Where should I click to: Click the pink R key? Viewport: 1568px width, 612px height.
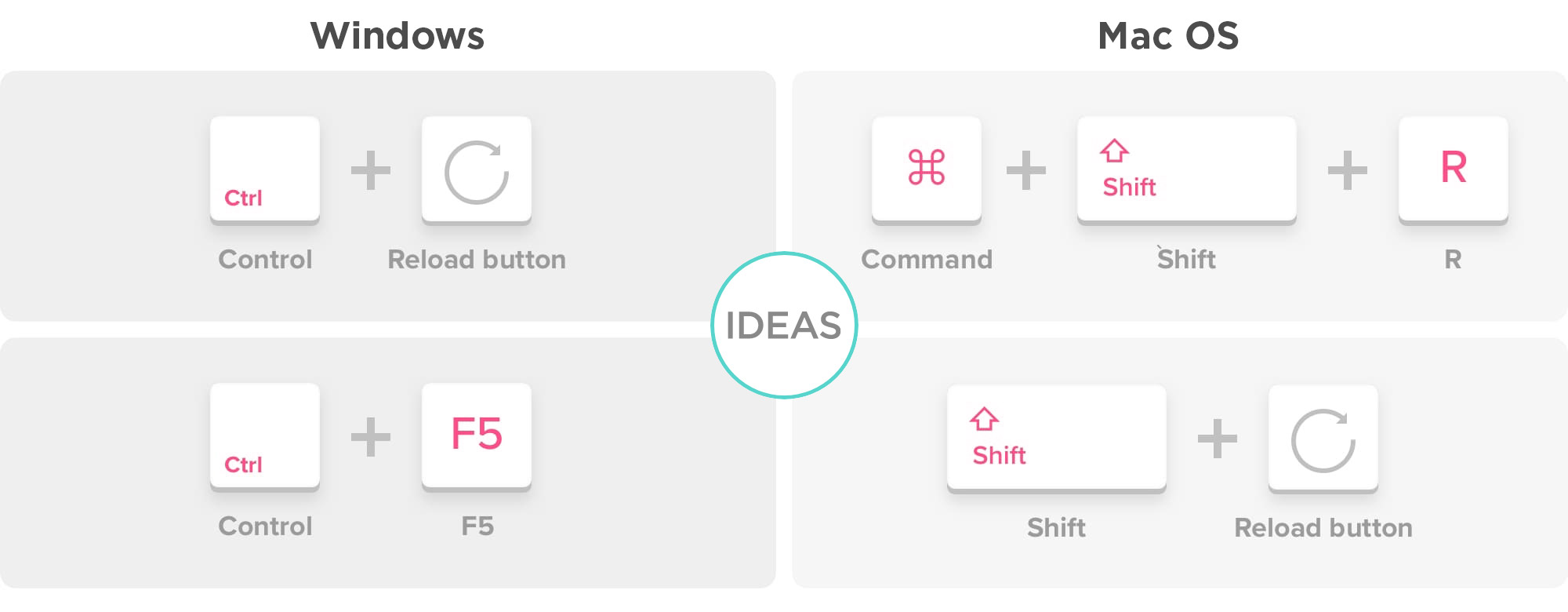point(1454,170)
